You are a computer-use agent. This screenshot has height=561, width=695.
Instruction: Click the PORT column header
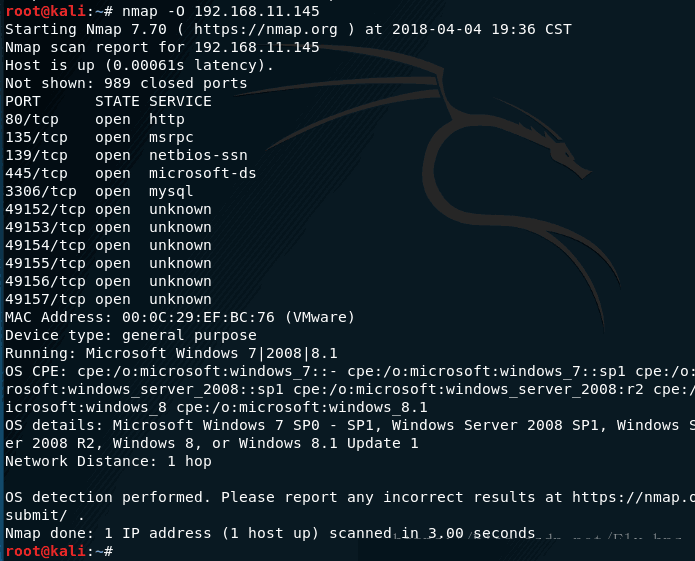(x=23, y=101)
